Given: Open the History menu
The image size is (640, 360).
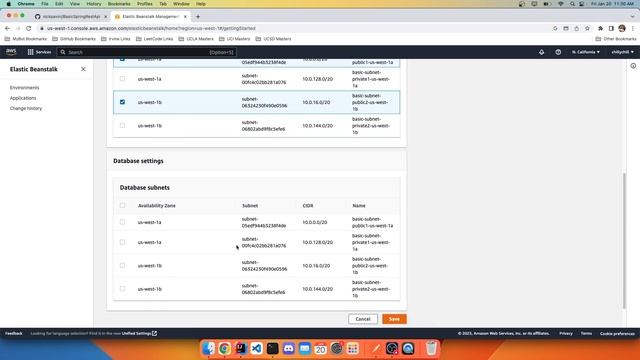Looking at the screenshot, I should (93, 4).
